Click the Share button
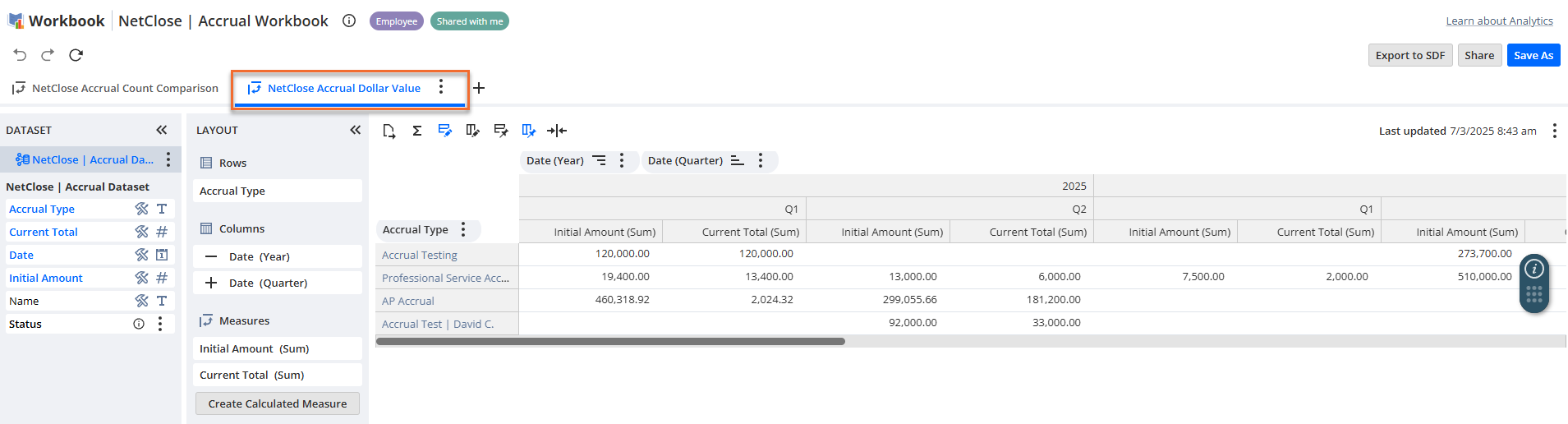Screen dimensions: 1568x424 (1479, 55)
